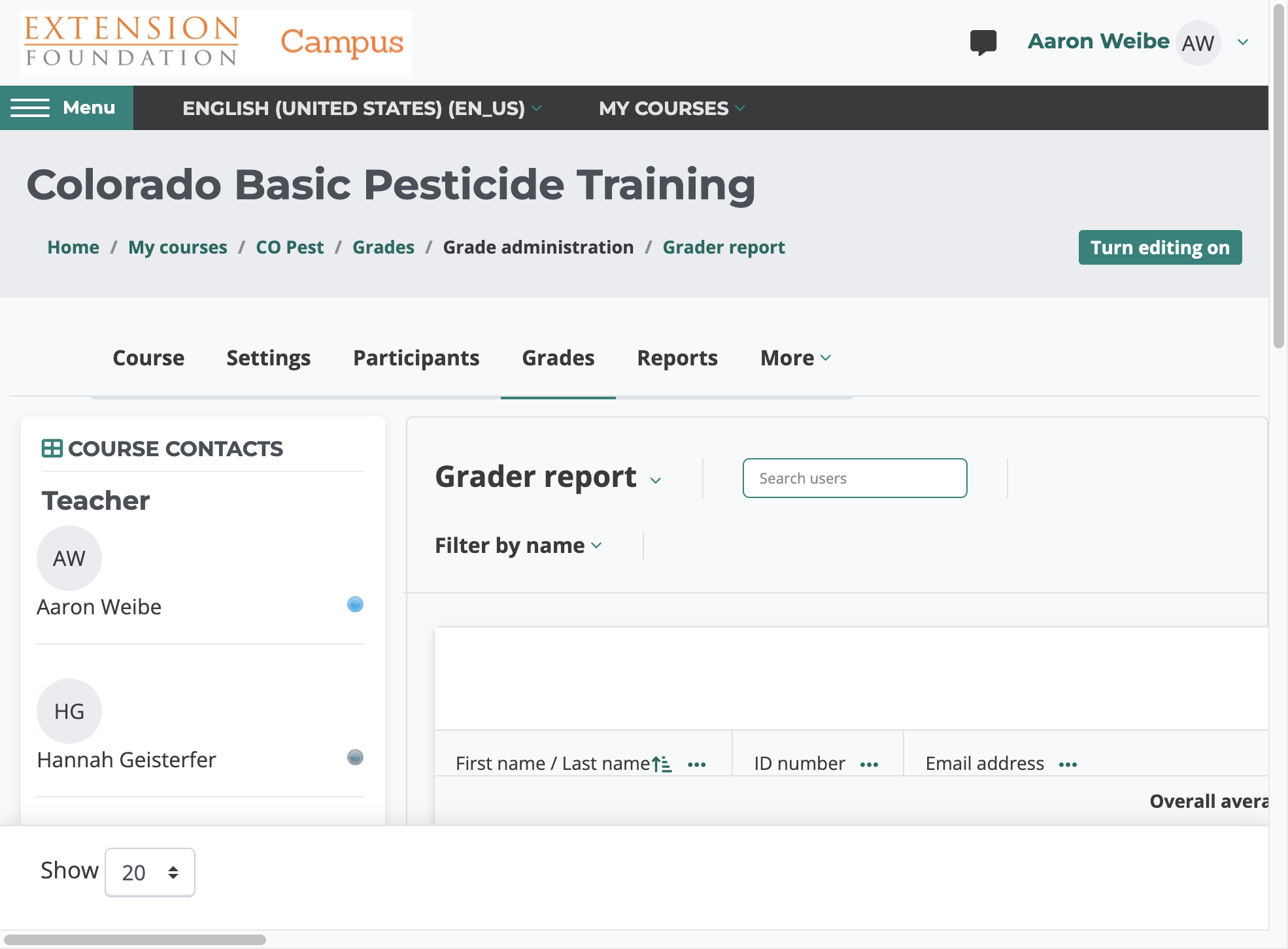This screenshot has height=949, width=1288.
Task: Switch to the Course tab
Action: coord(148,358)
